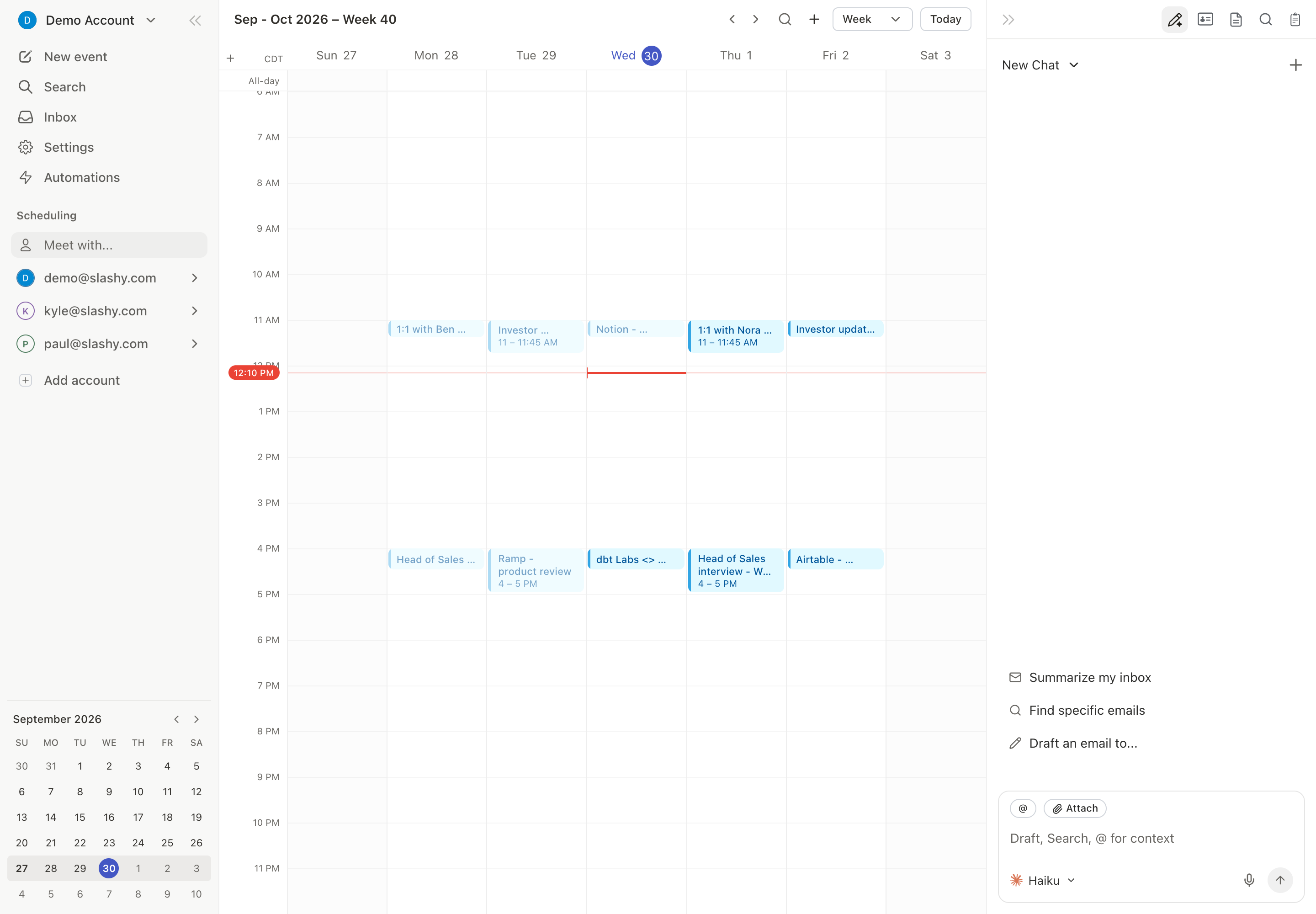
Task: Open the Demo Account dropdown
Action: coord(87,21)
